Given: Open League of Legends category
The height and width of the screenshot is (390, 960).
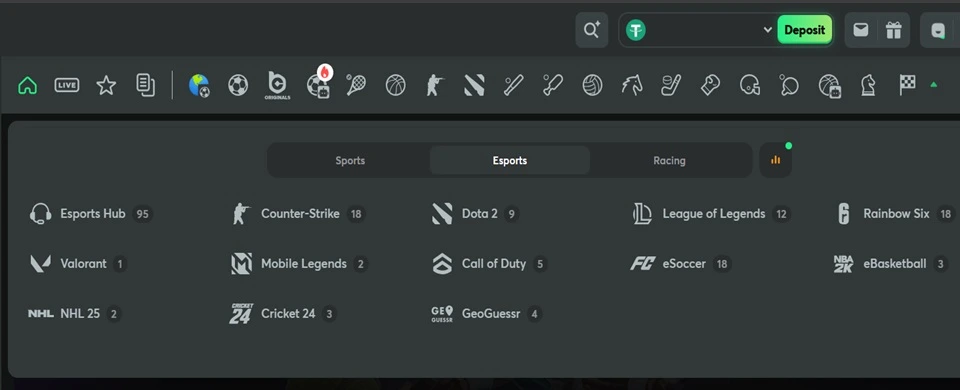Looking at the screenshot, I should click(711, 214).
